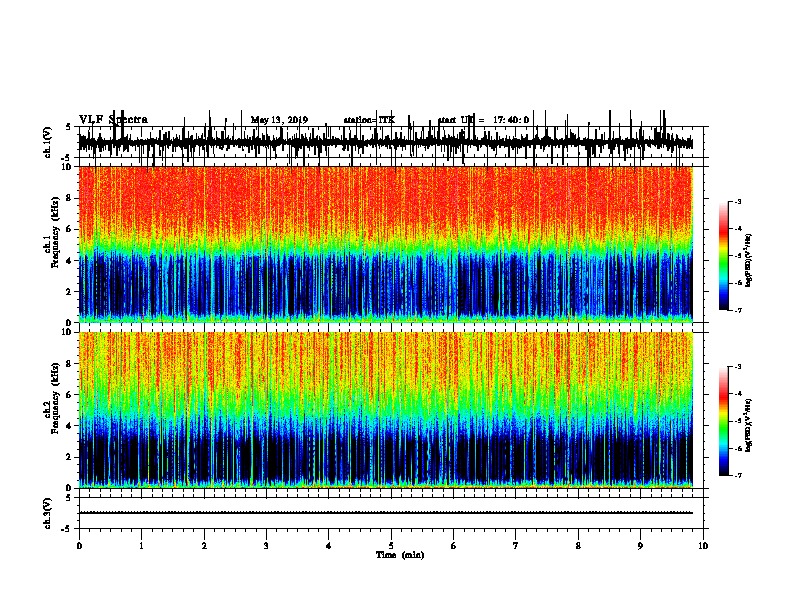Click the ch.3 flat waveform trace
The width and height of the screenshot is (792, 612).
coord(385,513)
